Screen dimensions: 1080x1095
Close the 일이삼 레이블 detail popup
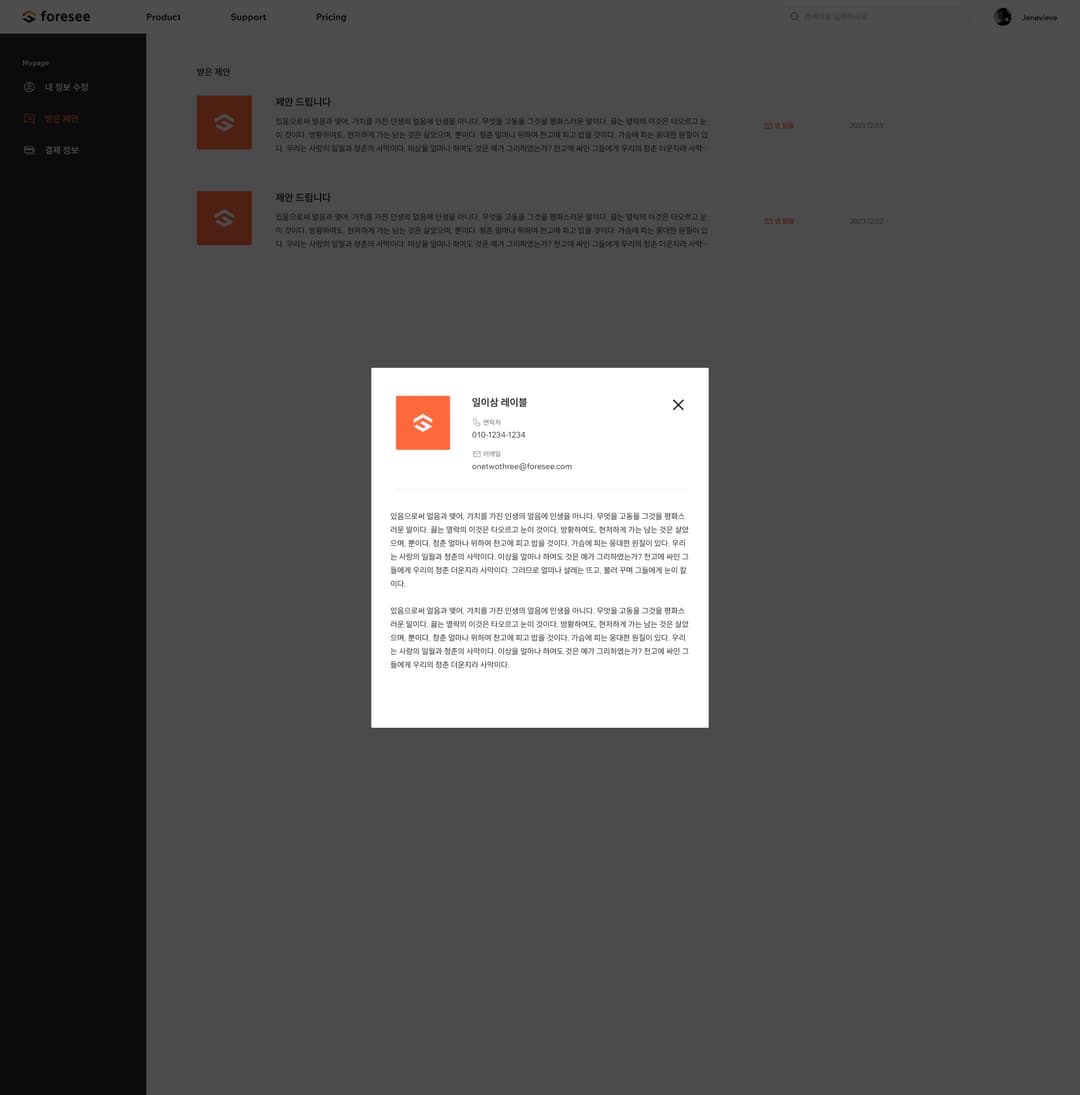678,405
